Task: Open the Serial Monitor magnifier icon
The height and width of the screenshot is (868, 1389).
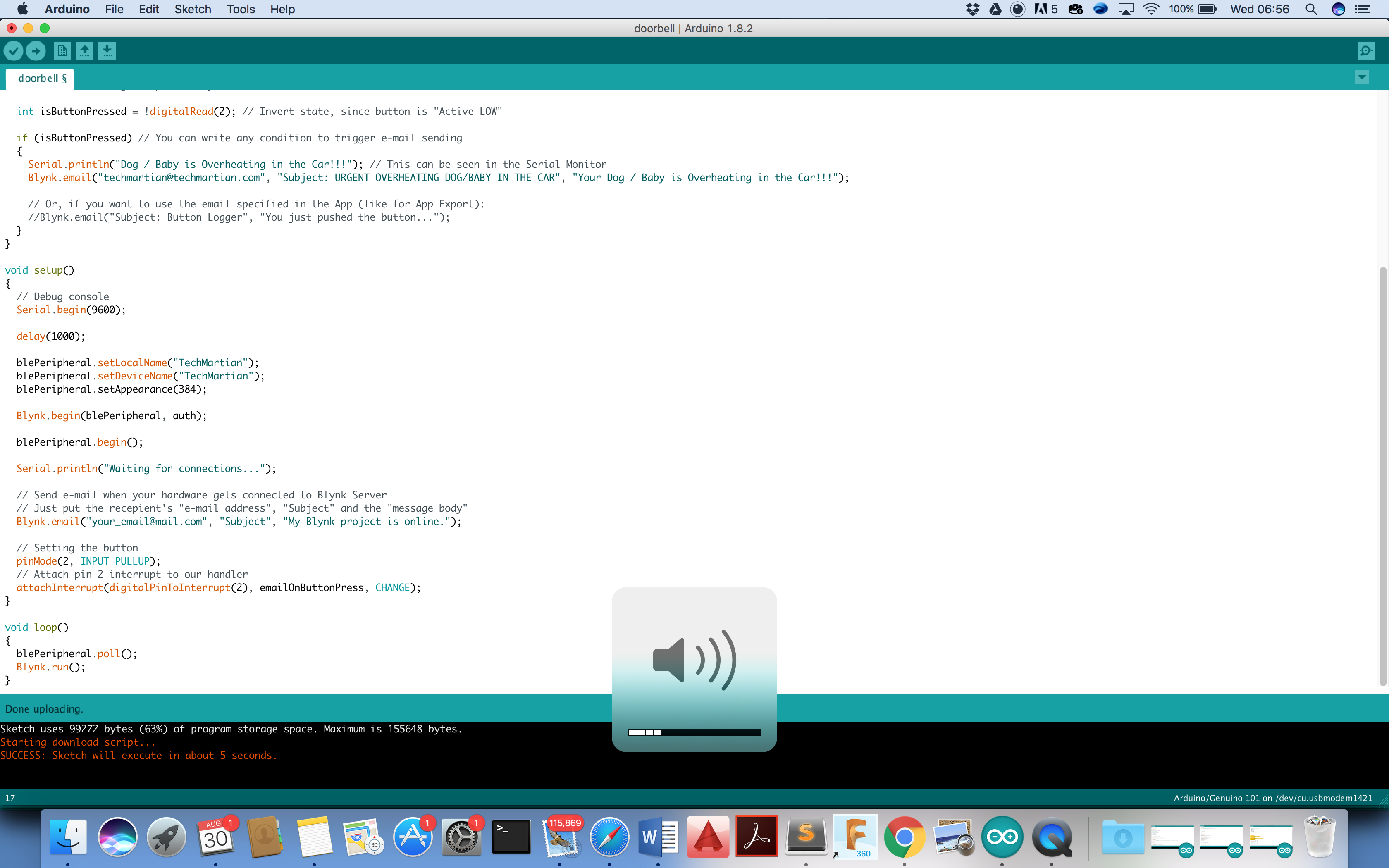Action: [x=1366, y=51]
